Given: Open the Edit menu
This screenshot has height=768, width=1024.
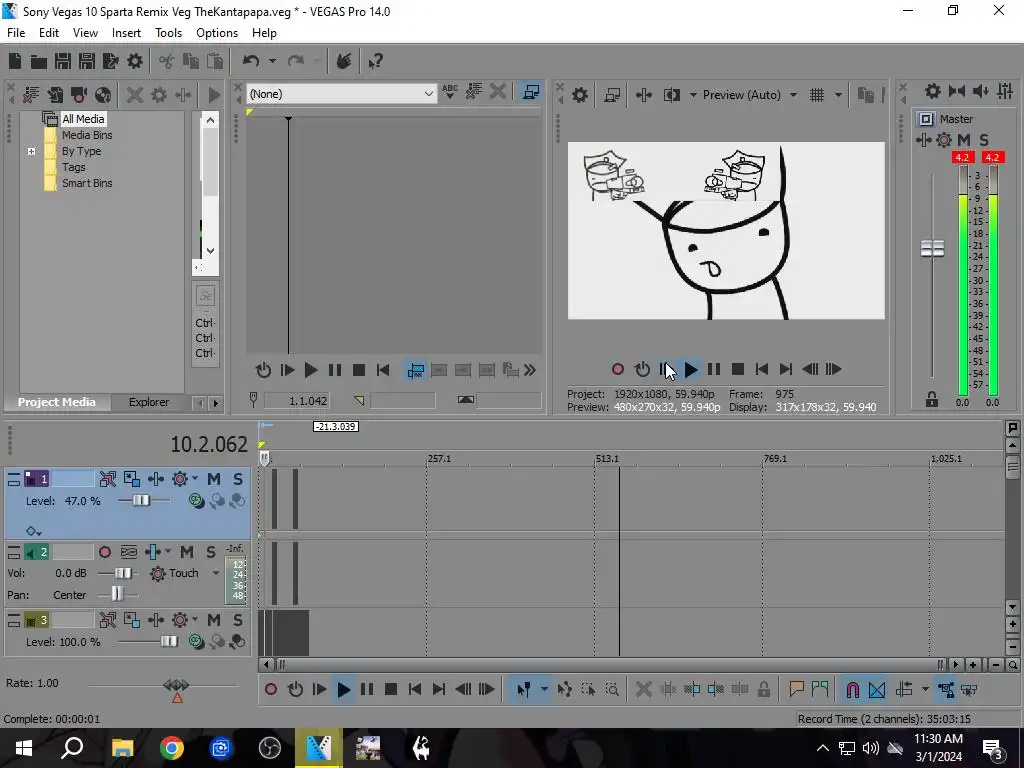Looking at the screenshot, I should coord(49,33).
